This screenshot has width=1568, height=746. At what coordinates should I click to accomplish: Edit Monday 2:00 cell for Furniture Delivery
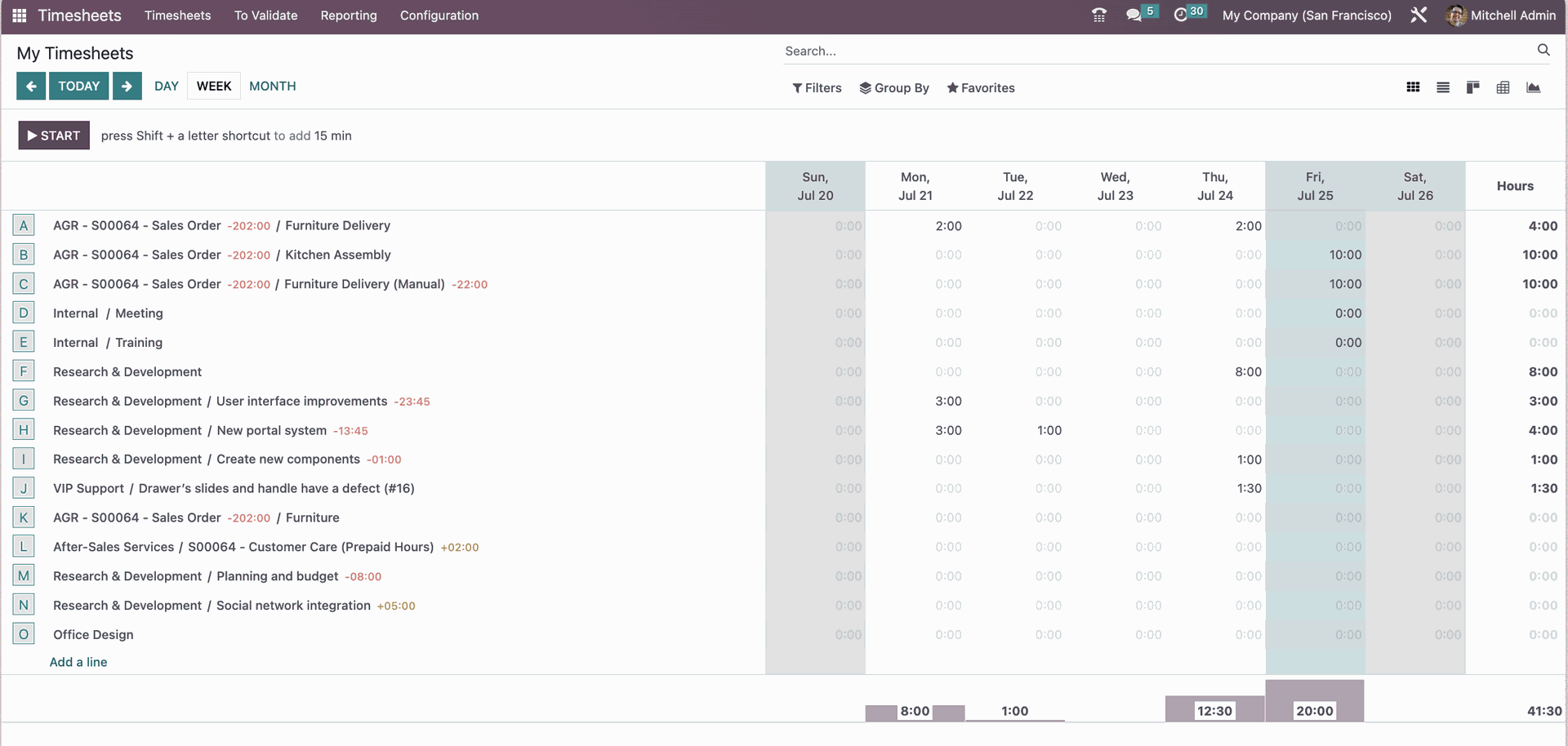pos(915,225)
